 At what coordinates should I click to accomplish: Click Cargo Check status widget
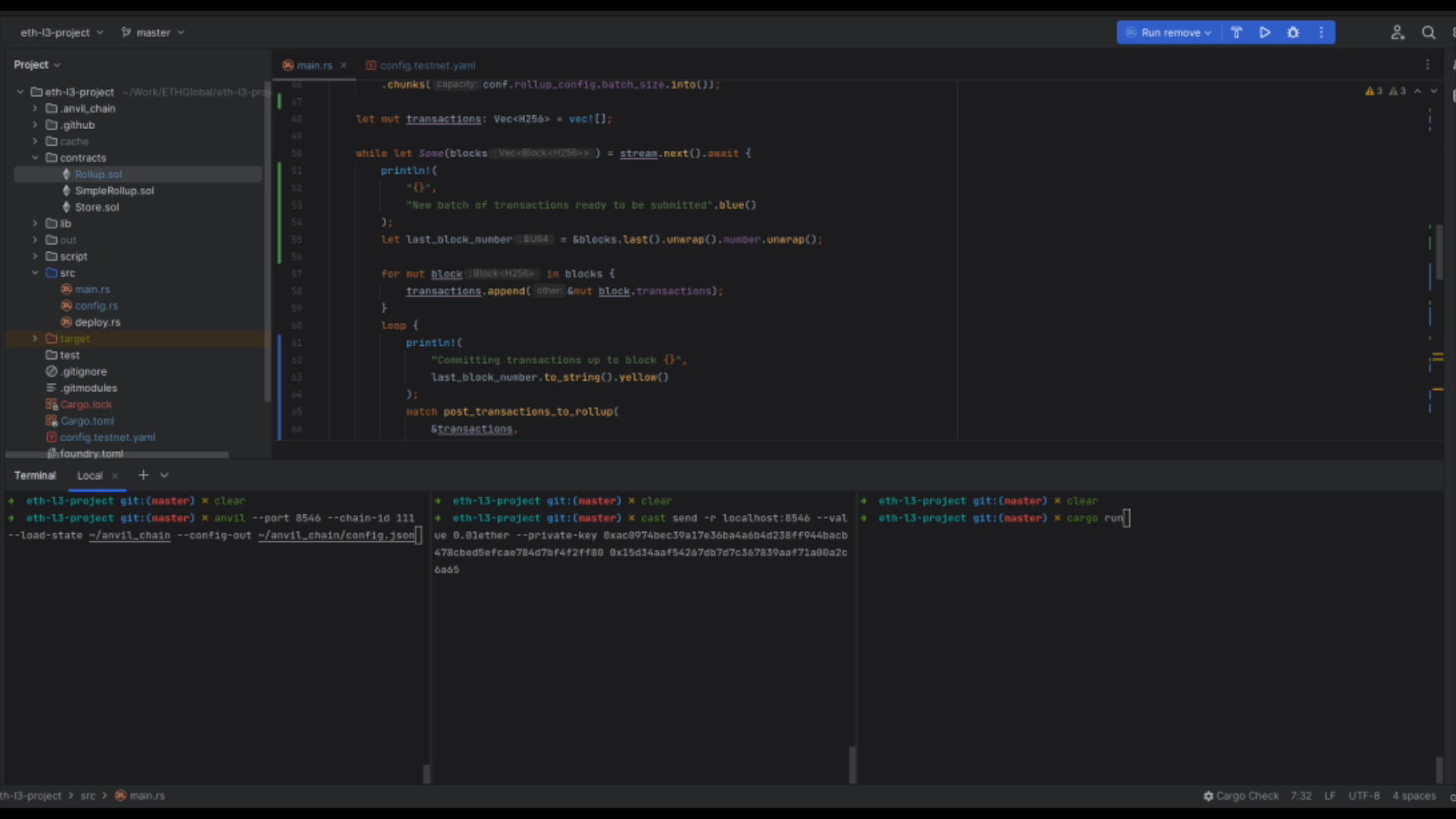(1241, 796)
